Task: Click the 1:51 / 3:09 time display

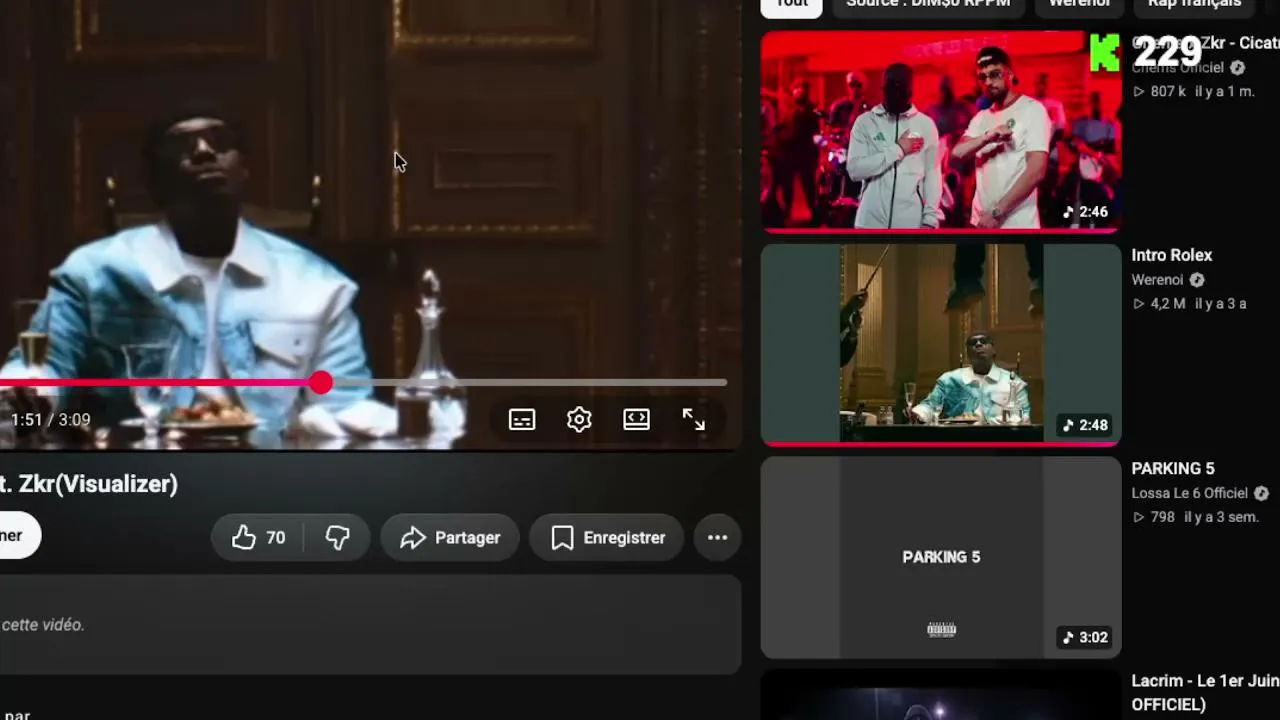Action: [51, 420]
